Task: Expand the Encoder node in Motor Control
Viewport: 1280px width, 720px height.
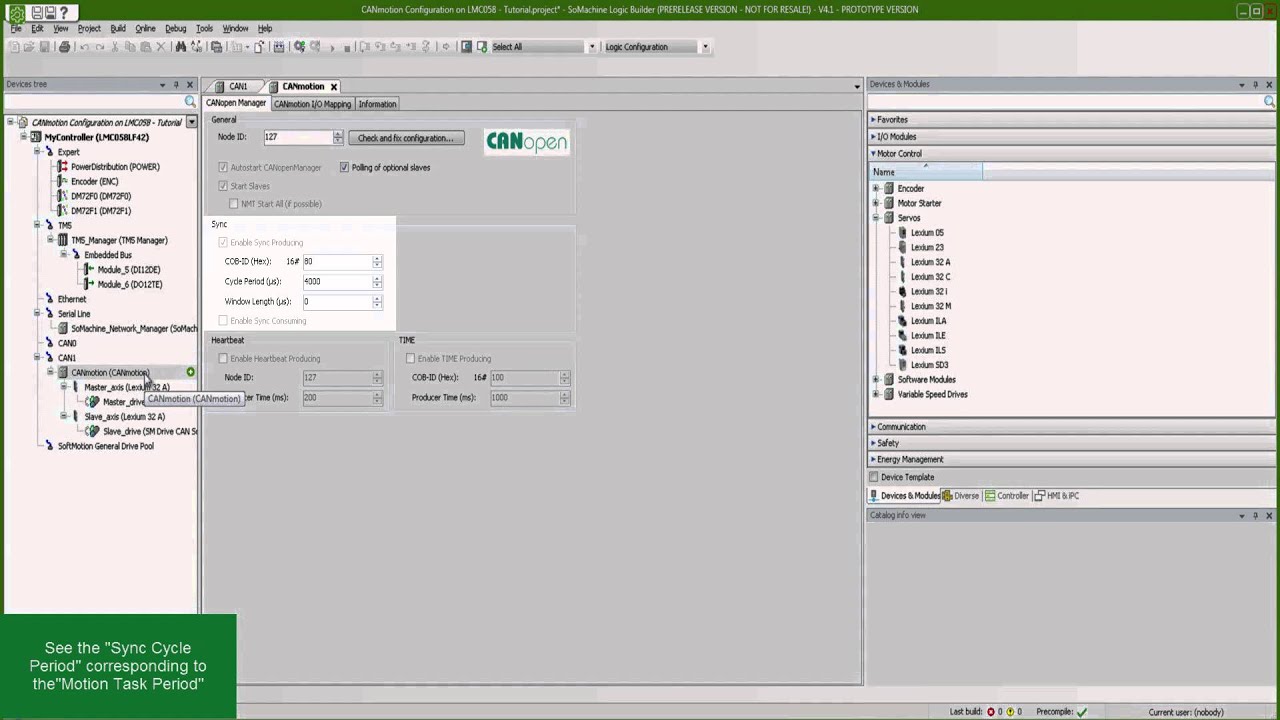Action: (x=876, y=189)
